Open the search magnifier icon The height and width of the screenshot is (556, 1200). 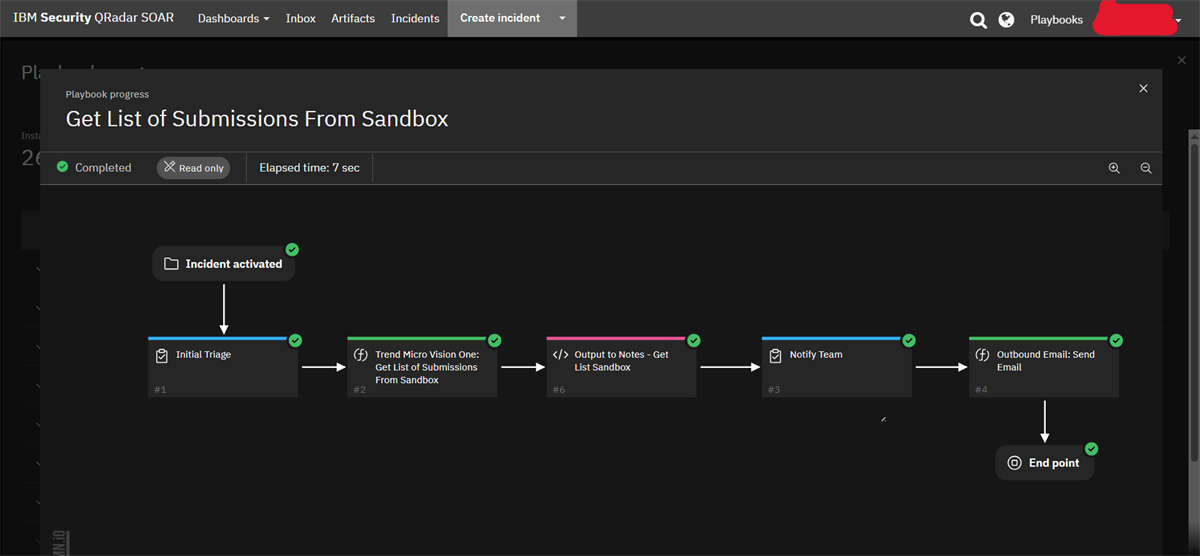coord(978,19)
